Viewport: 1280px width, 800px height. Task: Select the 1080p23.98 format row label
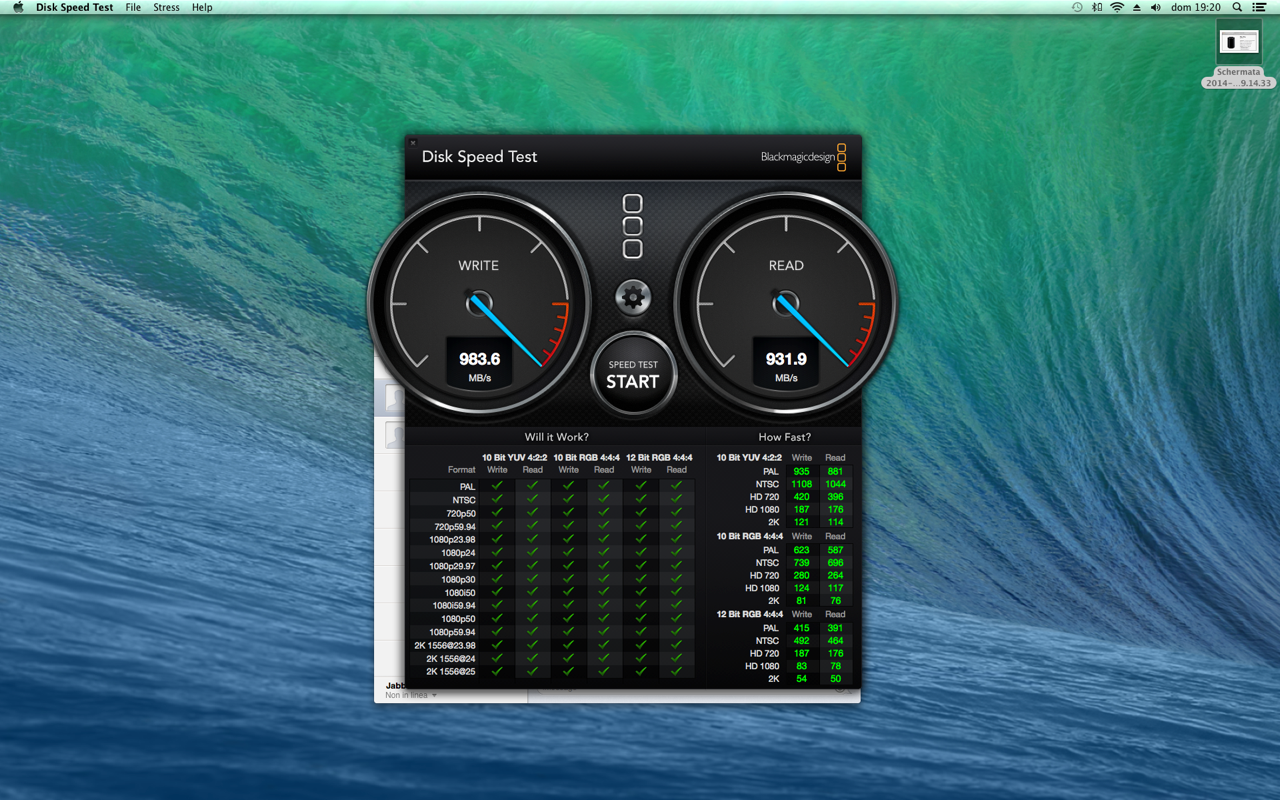[x=453, y=539]
